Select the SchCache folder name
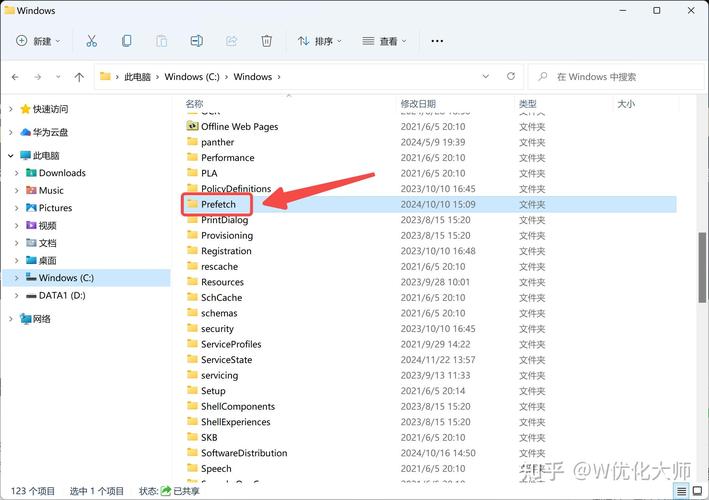The image size is (709, 500). click(222, 297)
